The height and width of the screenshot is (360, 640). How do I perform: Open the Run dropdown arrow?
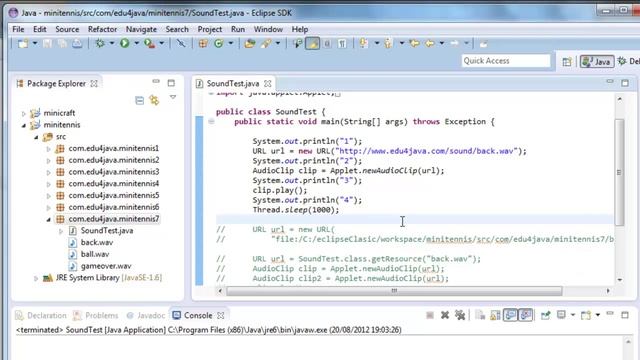(x=136, y=43)
